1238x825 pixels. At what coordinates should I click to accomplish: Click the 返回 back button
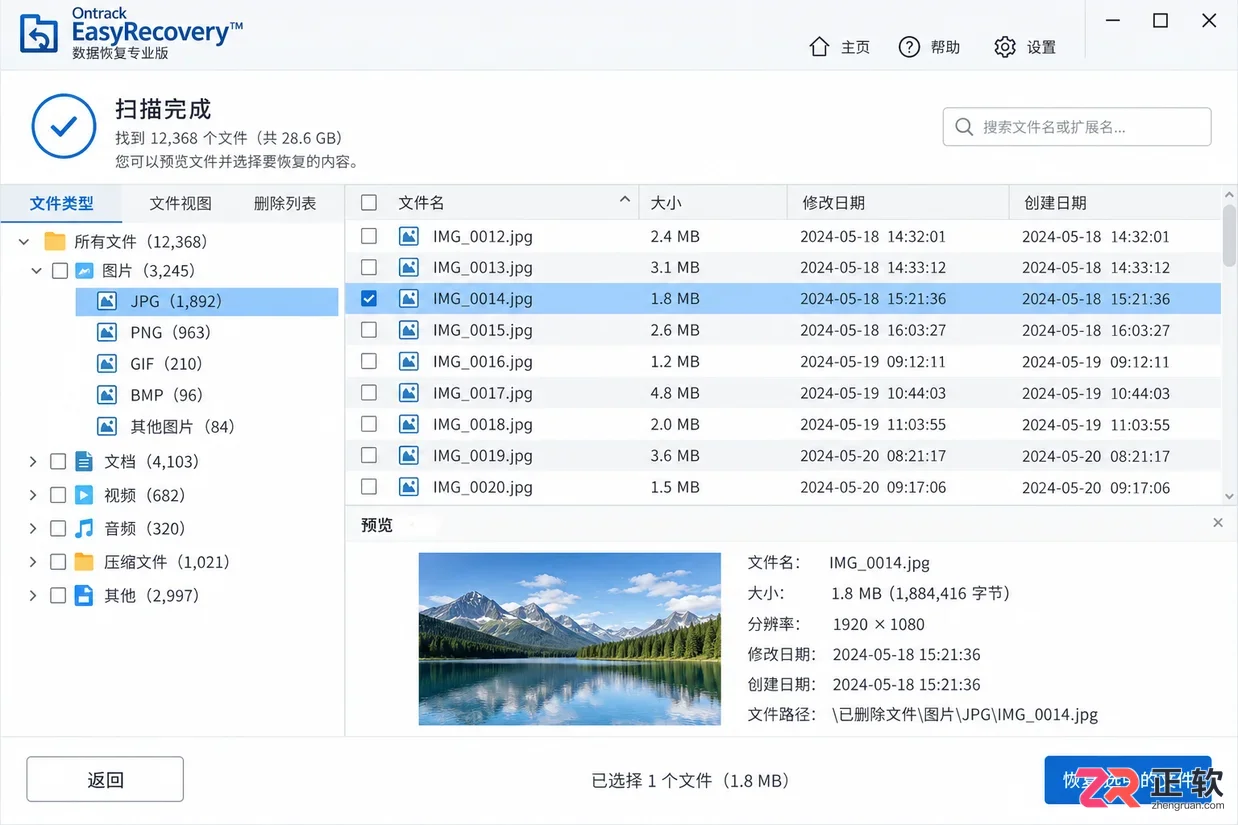pos(105,780)
